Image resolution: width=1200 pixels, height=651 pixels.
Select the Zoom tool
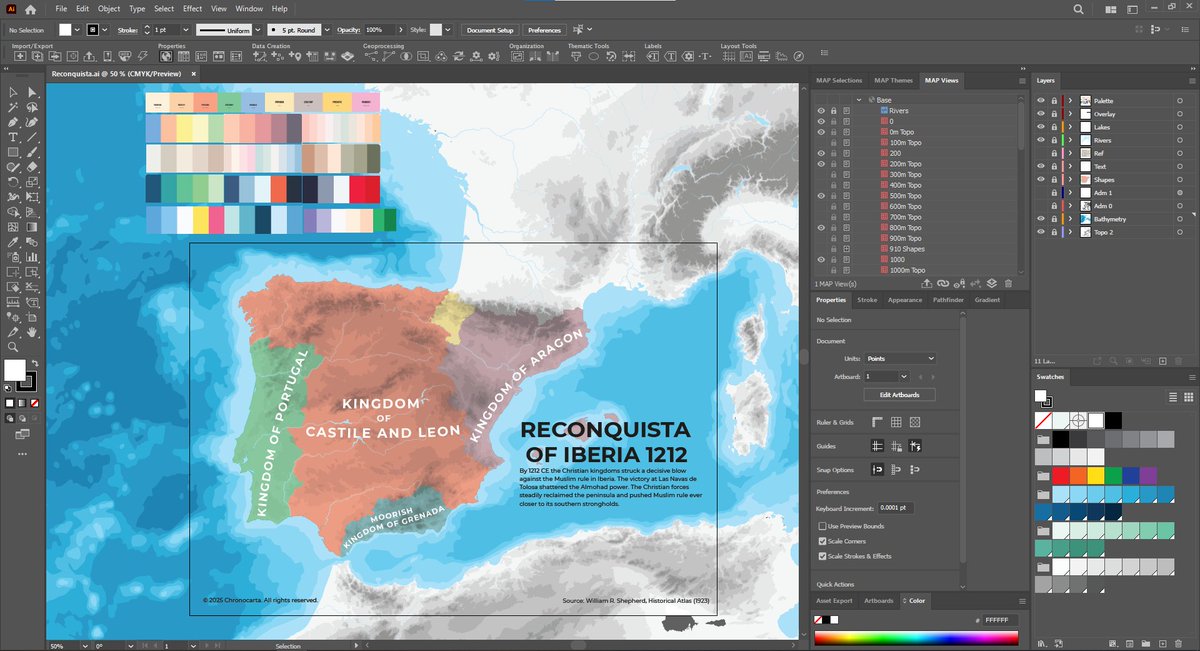pos(13,347)
